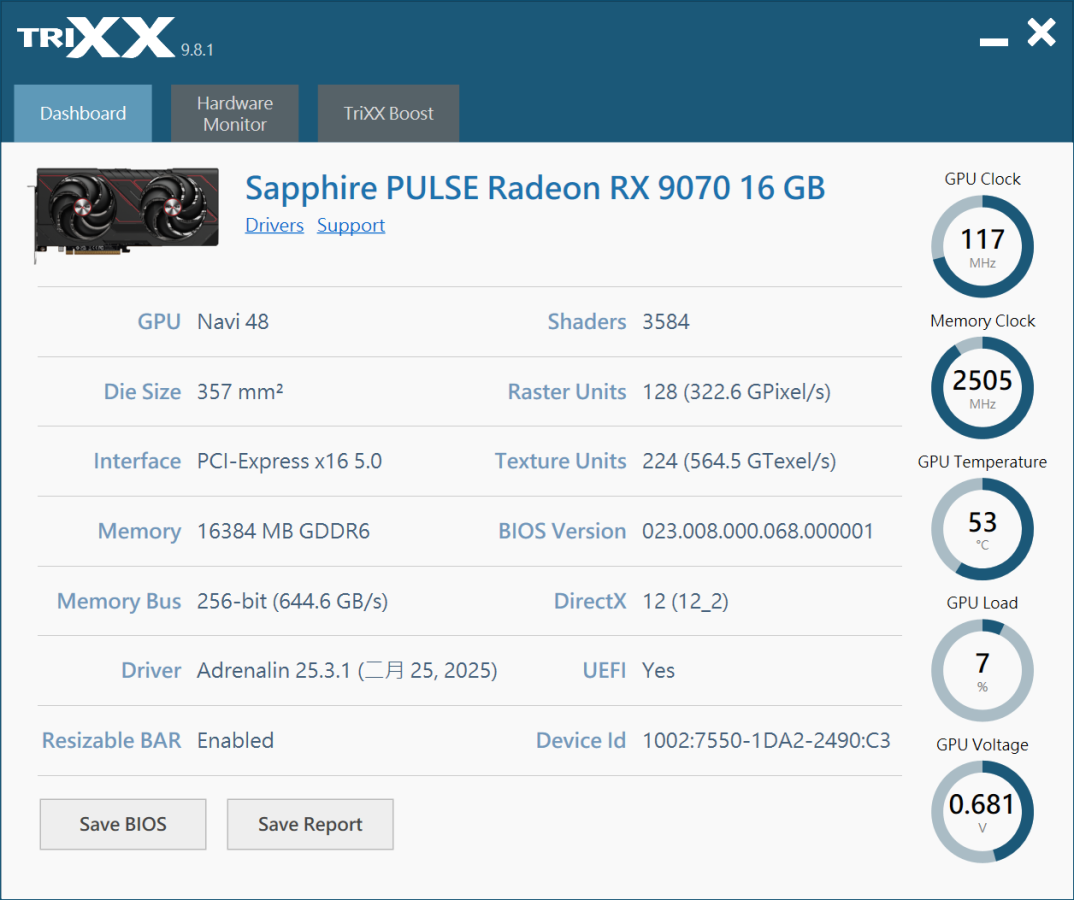Click the GPU Clock gauge showing 117 MHz
This screenshot has height=900, width=1074.
pos(982,247)
